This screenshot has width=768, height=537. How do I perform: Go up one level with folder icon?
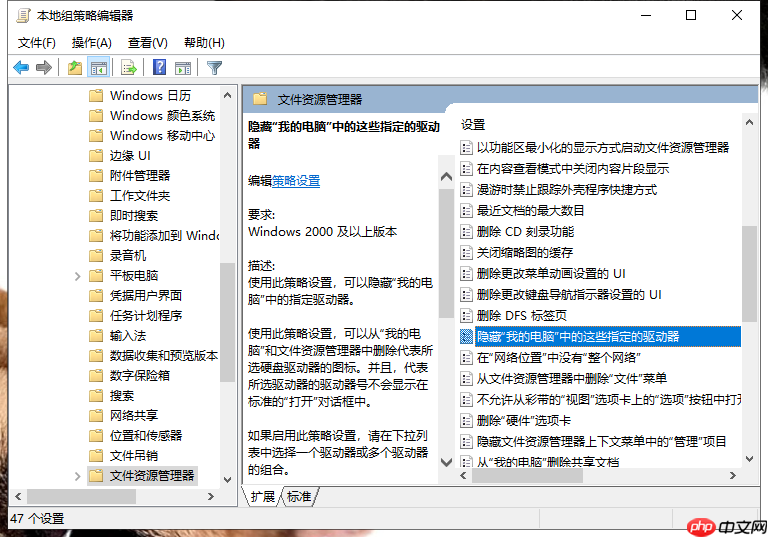[x=75, y=67]
